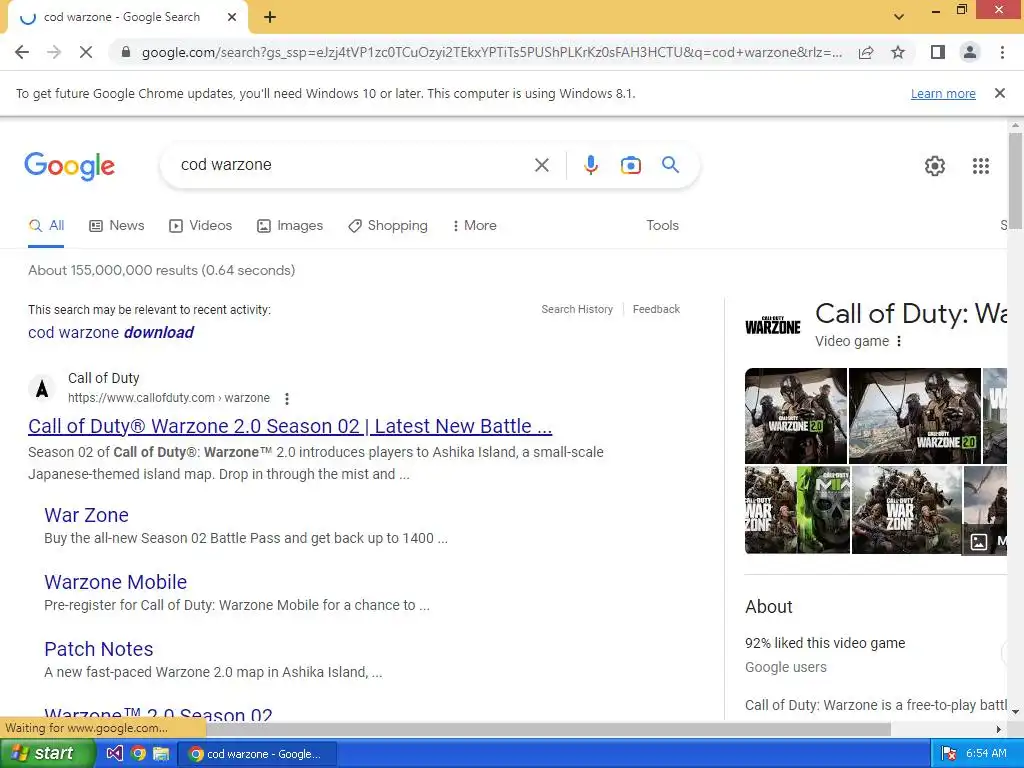Viewport: 1024px width, 768px height.
Task: Select cod warzone Chrome taskbar button
Action: click(x=257, y=754)
